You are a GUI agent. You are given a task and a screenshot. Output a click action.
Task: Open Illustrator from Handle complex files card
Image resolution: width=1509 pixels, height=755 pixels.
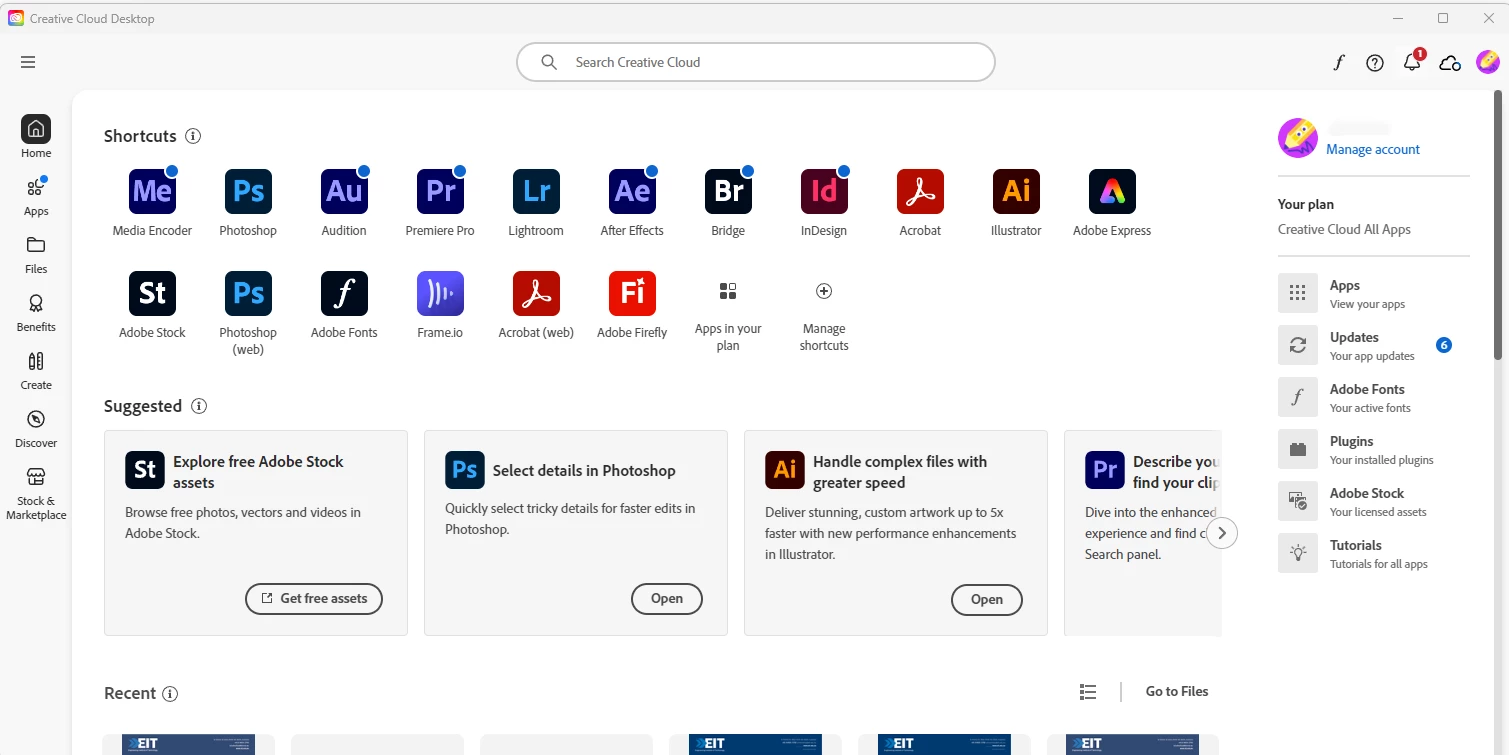click(x=987, y=599)
